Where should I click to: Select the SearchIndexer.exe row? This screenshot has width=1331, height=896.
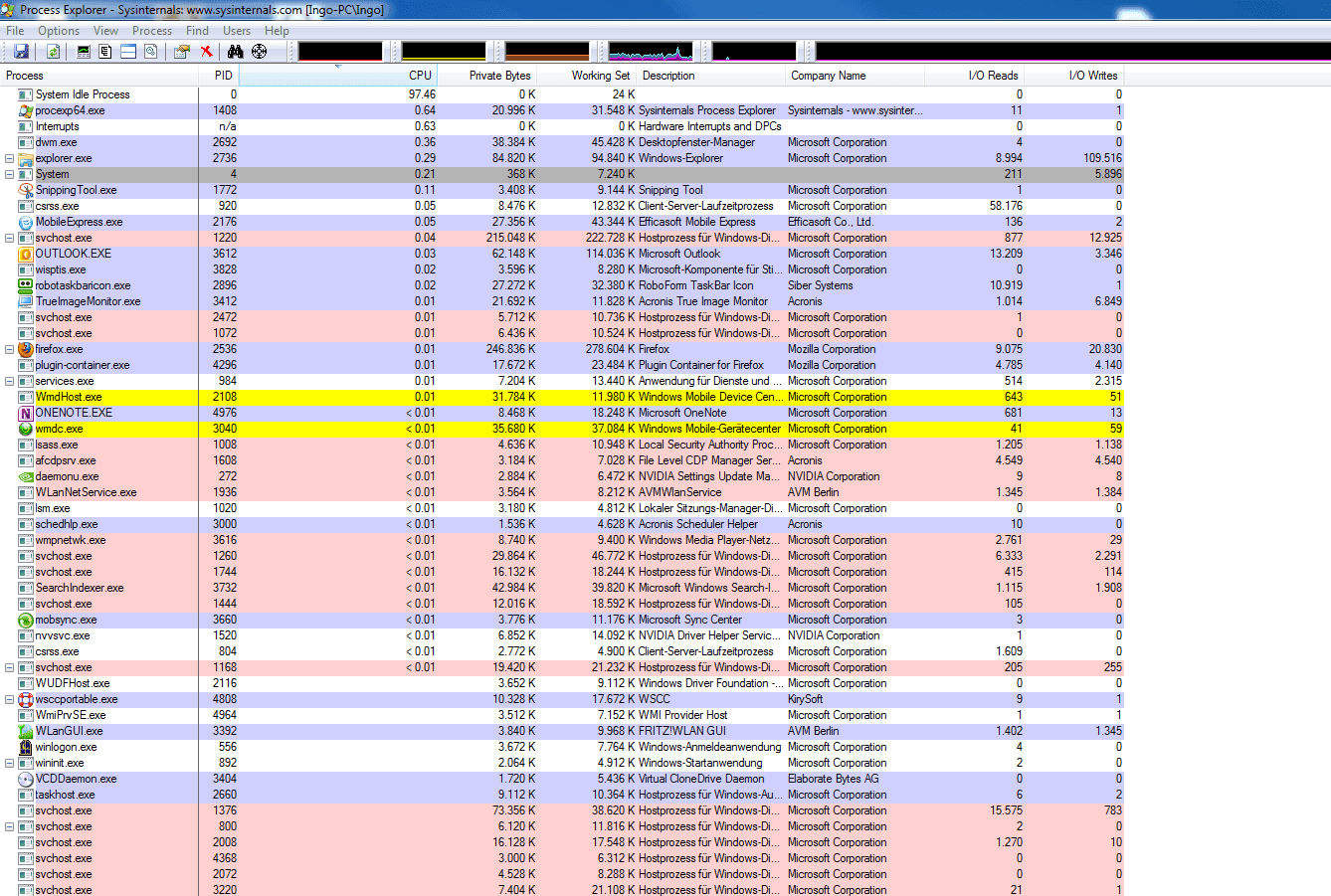tap(562, 588)
